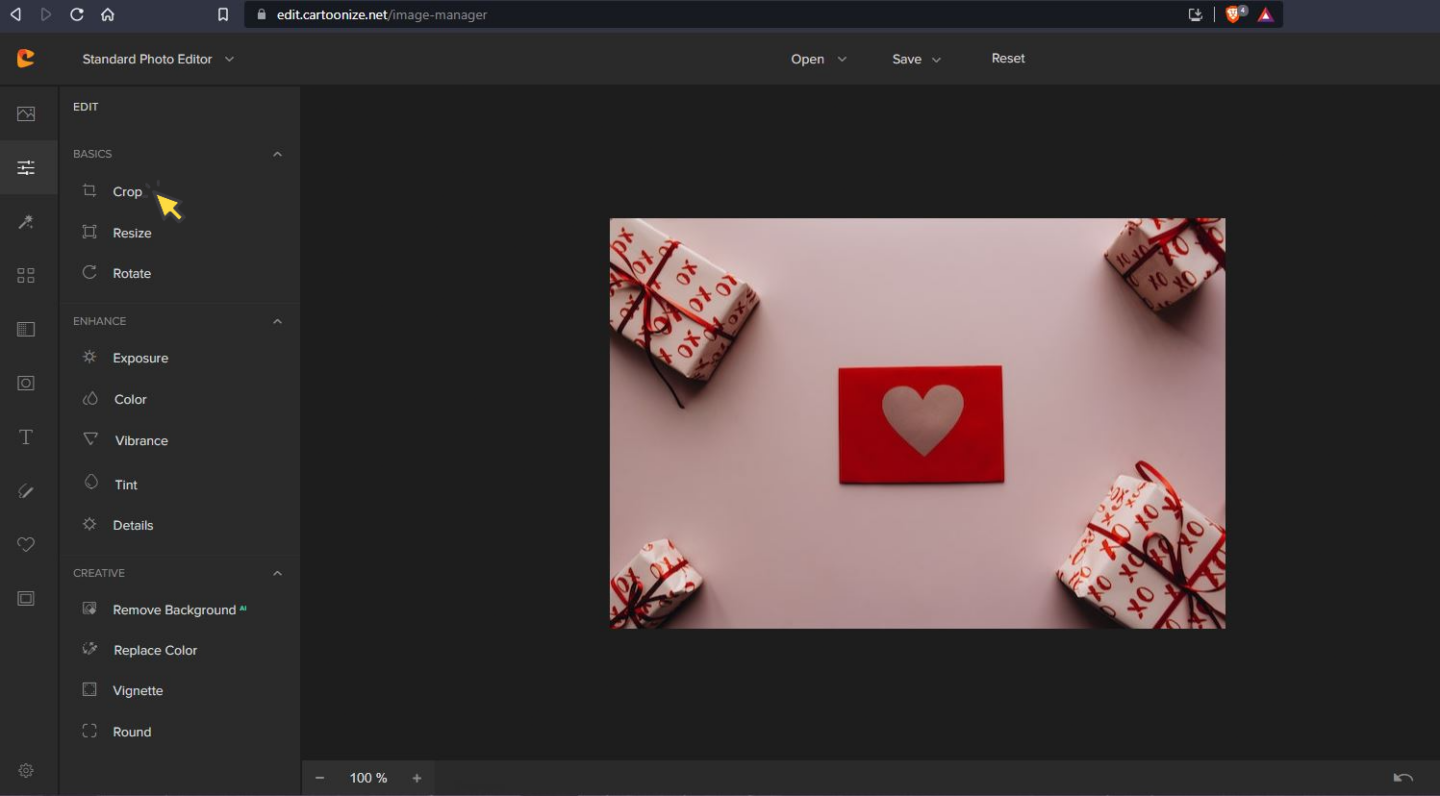Click the browser address bar

click(700, 15)
